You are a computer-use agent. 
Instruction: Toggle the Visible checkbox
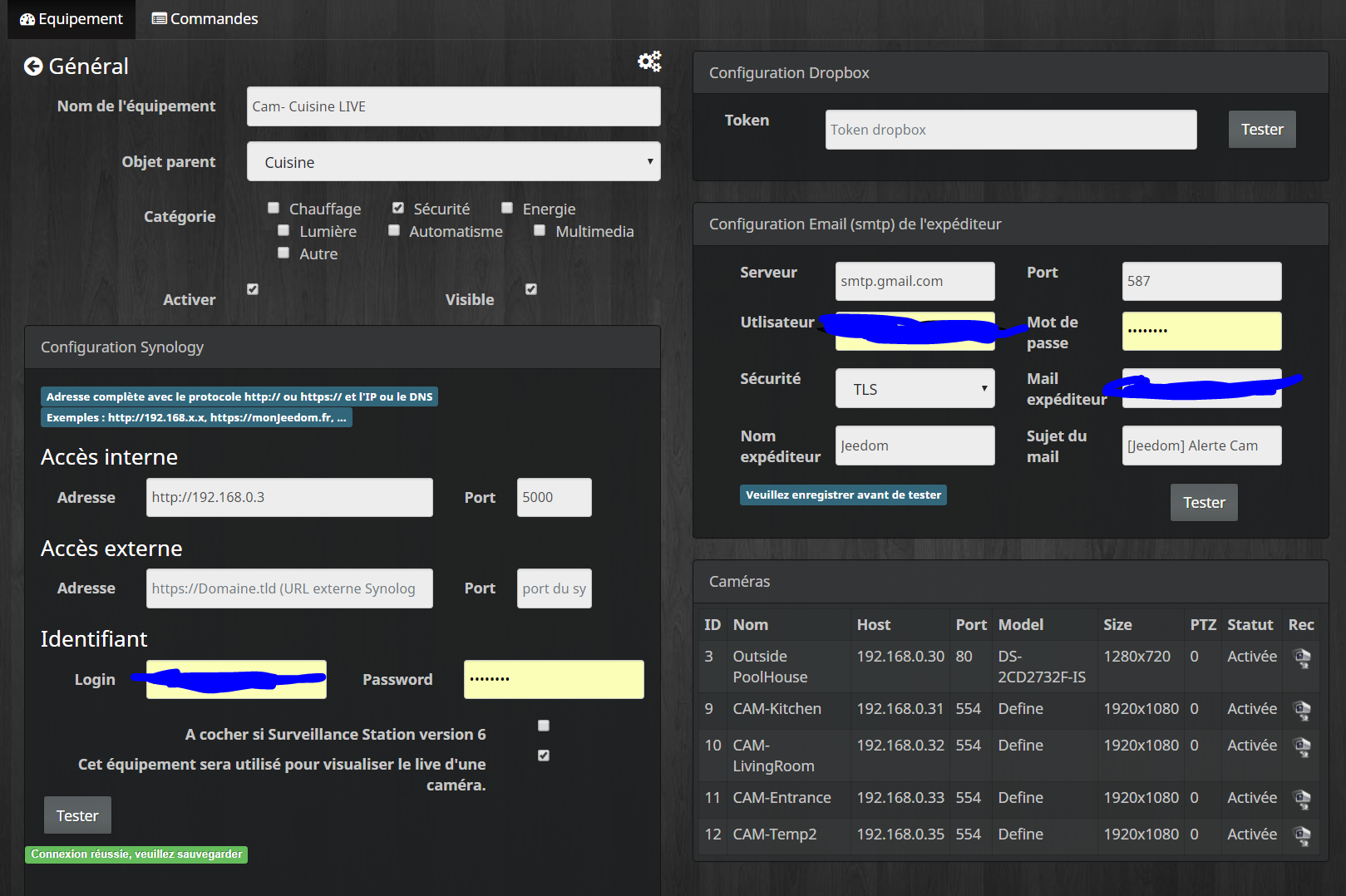pyautogui.click(x=531, y=289)
